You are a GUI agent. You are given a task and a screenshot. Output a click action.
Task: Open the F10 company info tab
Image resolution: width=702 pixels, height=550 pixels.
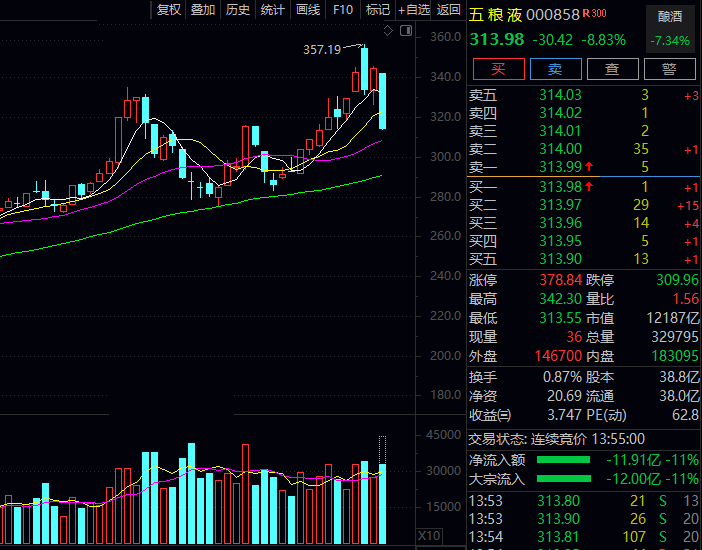(x=343, y=9)
